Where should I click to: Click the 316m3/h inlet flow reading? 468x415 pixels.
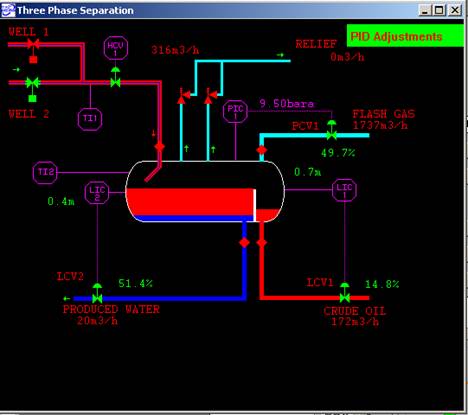[x=175, y=50]
